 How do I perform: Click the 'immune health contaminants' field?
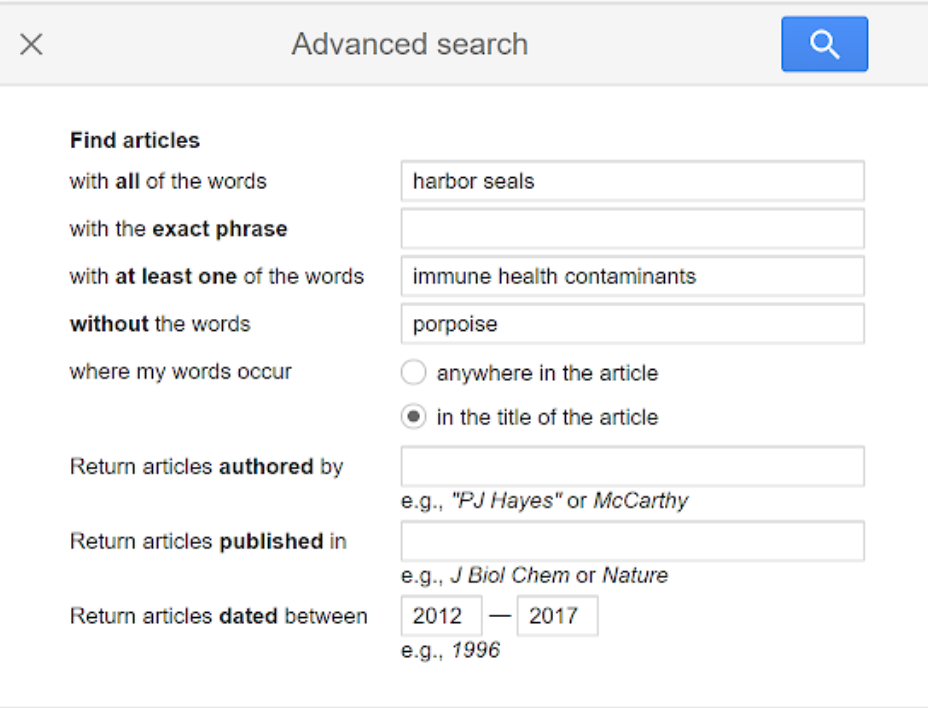632,276
